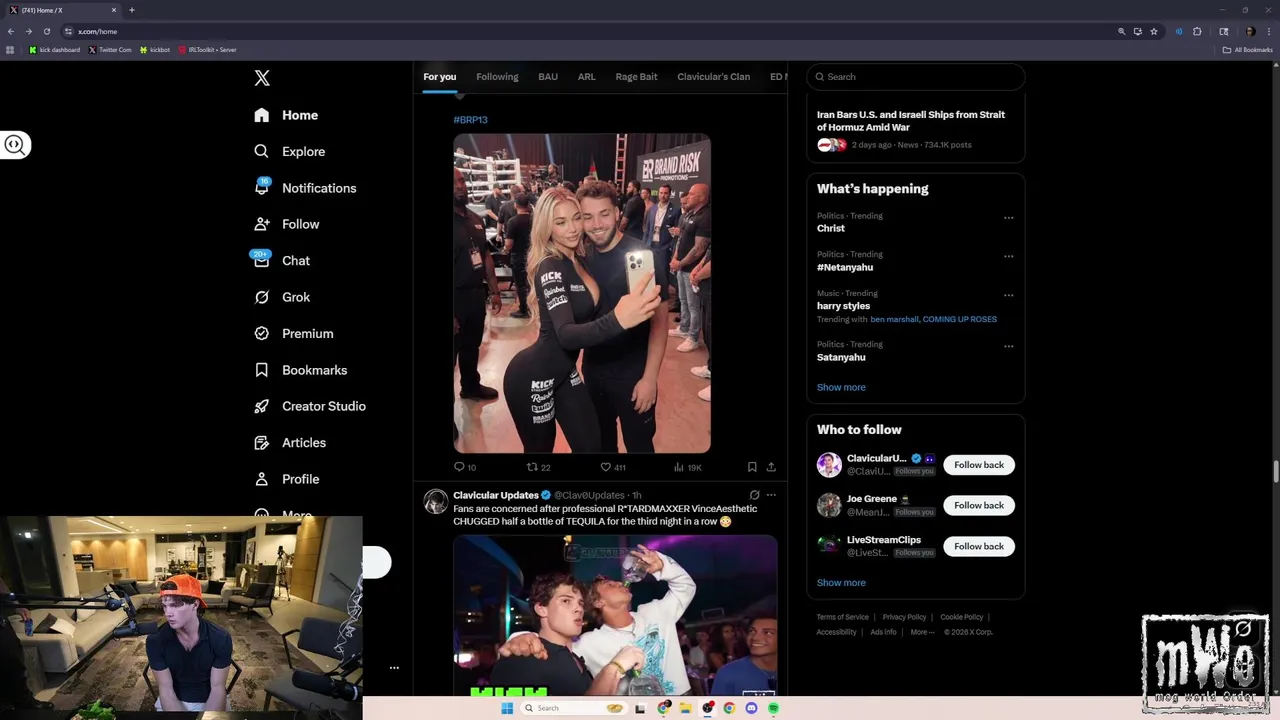Follow back Joe Greene
The image size is (1280, 720).
click(x=979, y=506)
